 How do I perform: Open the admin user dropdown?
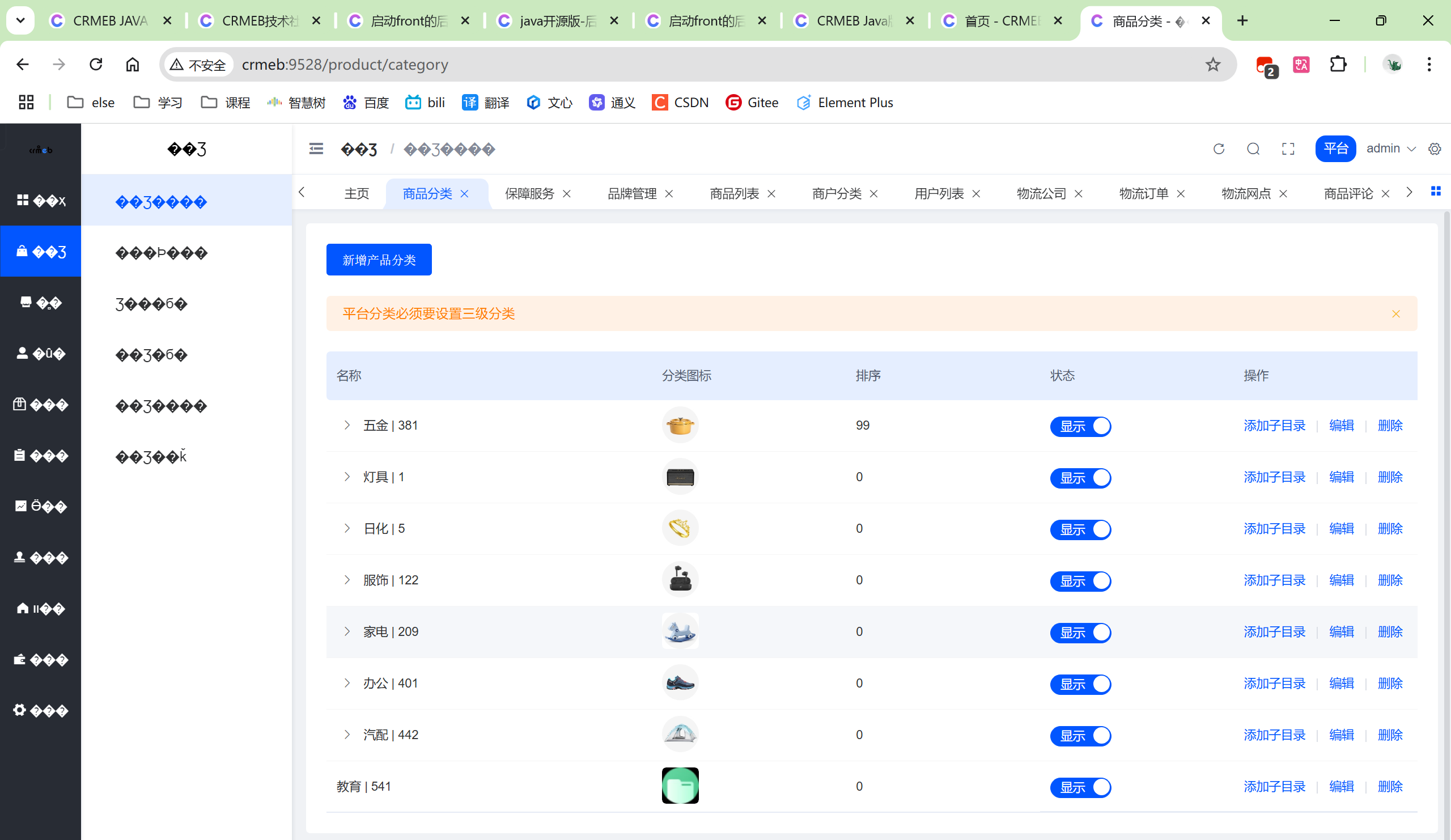click(1390, 149)
